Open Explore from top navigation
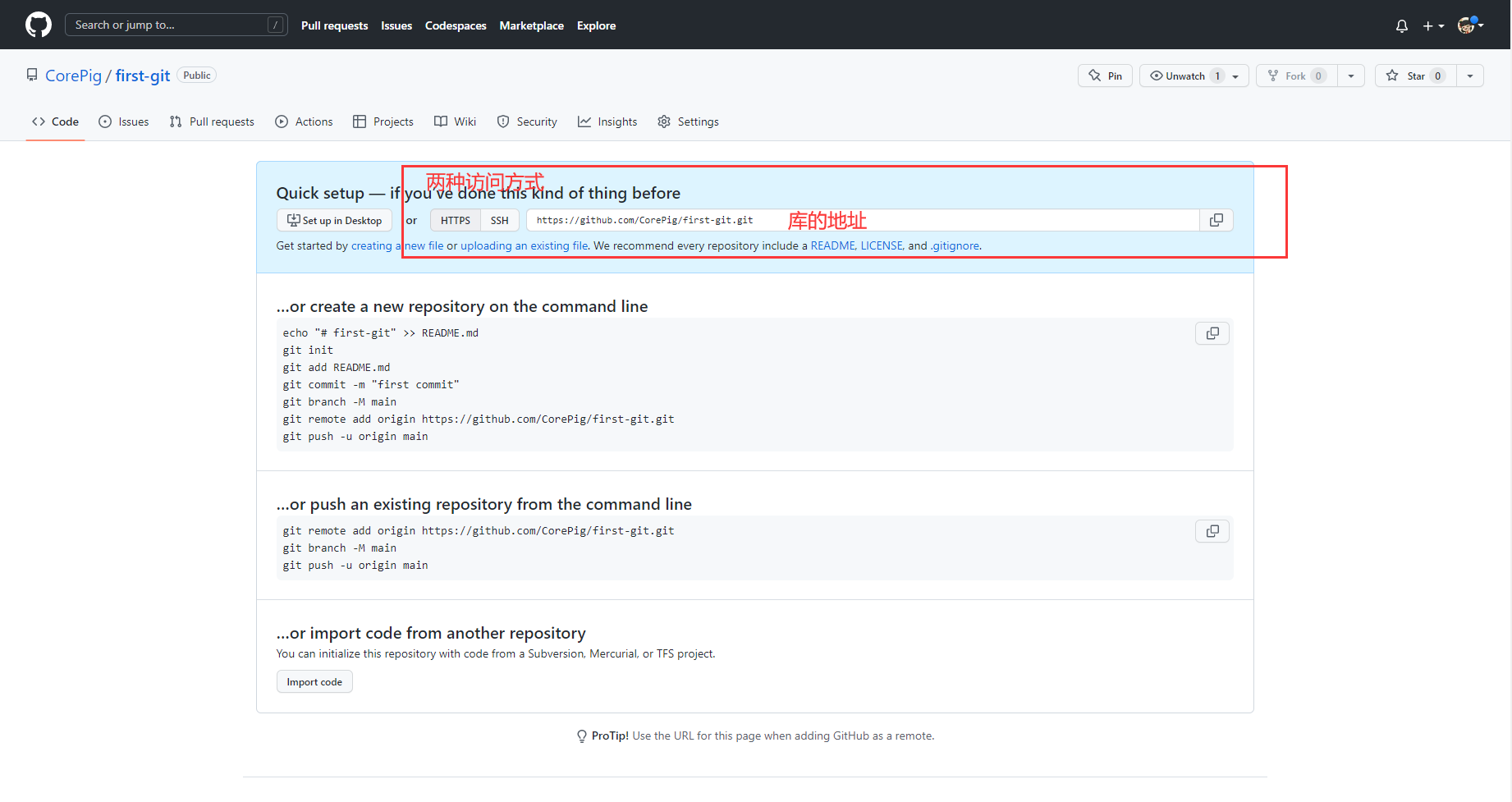 click(596, 25)
